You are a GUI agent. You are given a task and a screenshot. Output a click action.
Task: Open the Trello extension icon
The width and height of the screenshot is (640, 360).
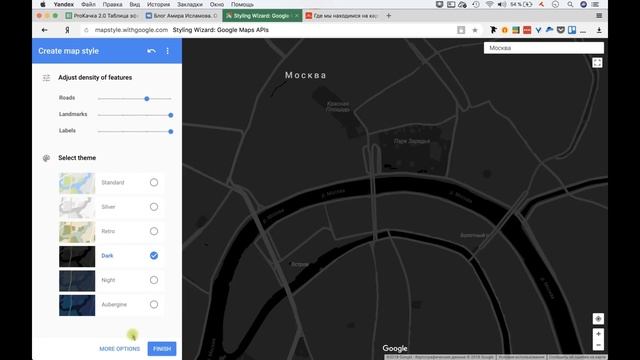click(572, 30)
